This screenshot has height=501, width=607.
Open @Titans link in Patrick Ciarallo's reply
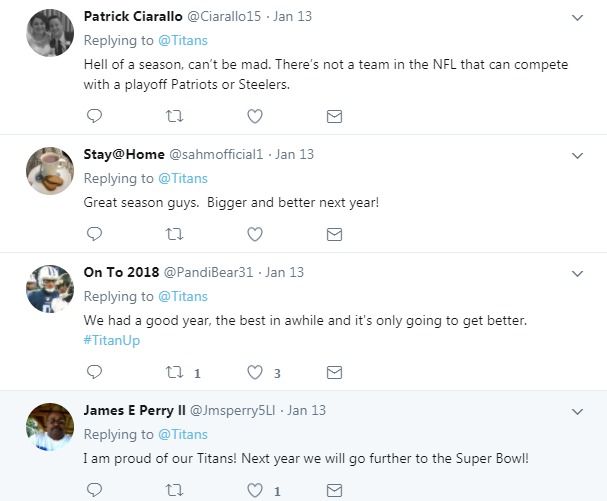183,41
